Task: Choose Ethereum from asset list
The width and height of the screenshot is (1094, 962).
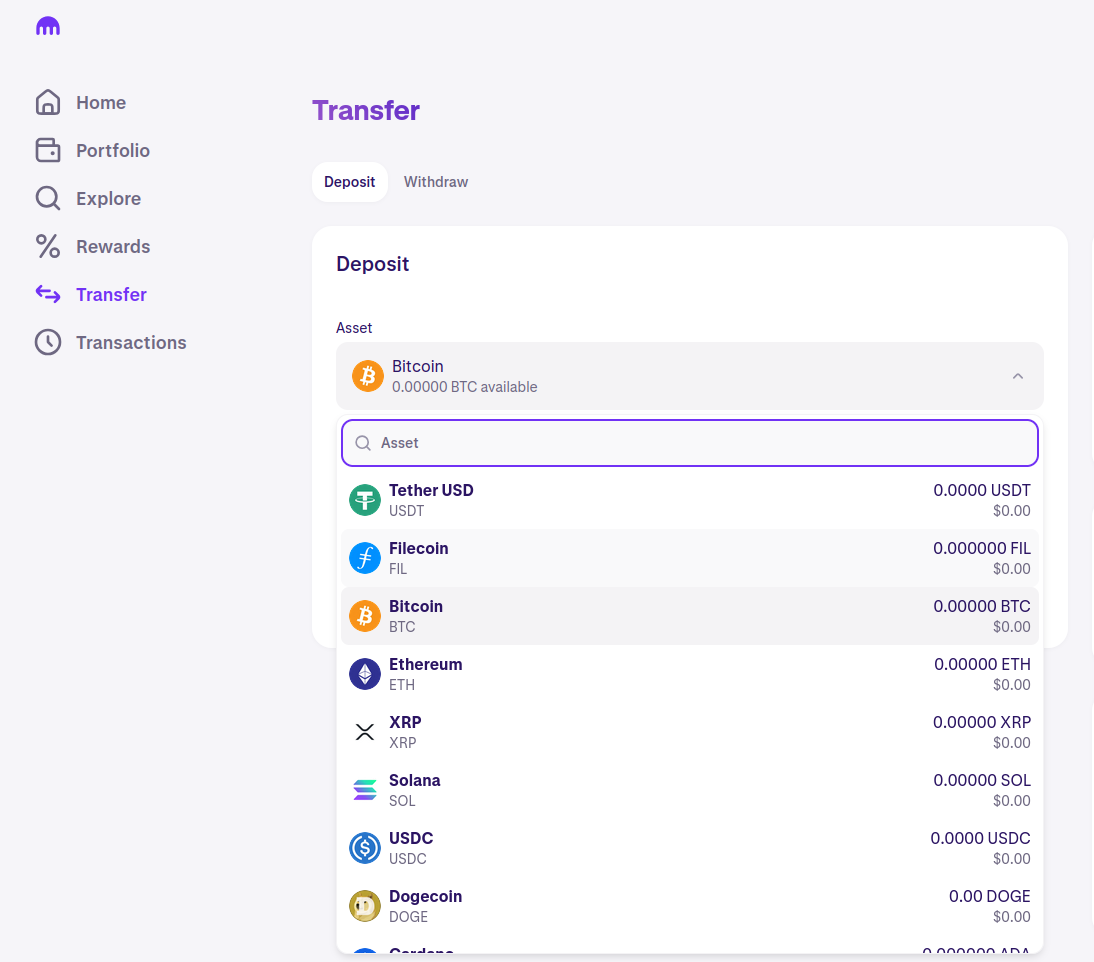Action: click(690, 674)
